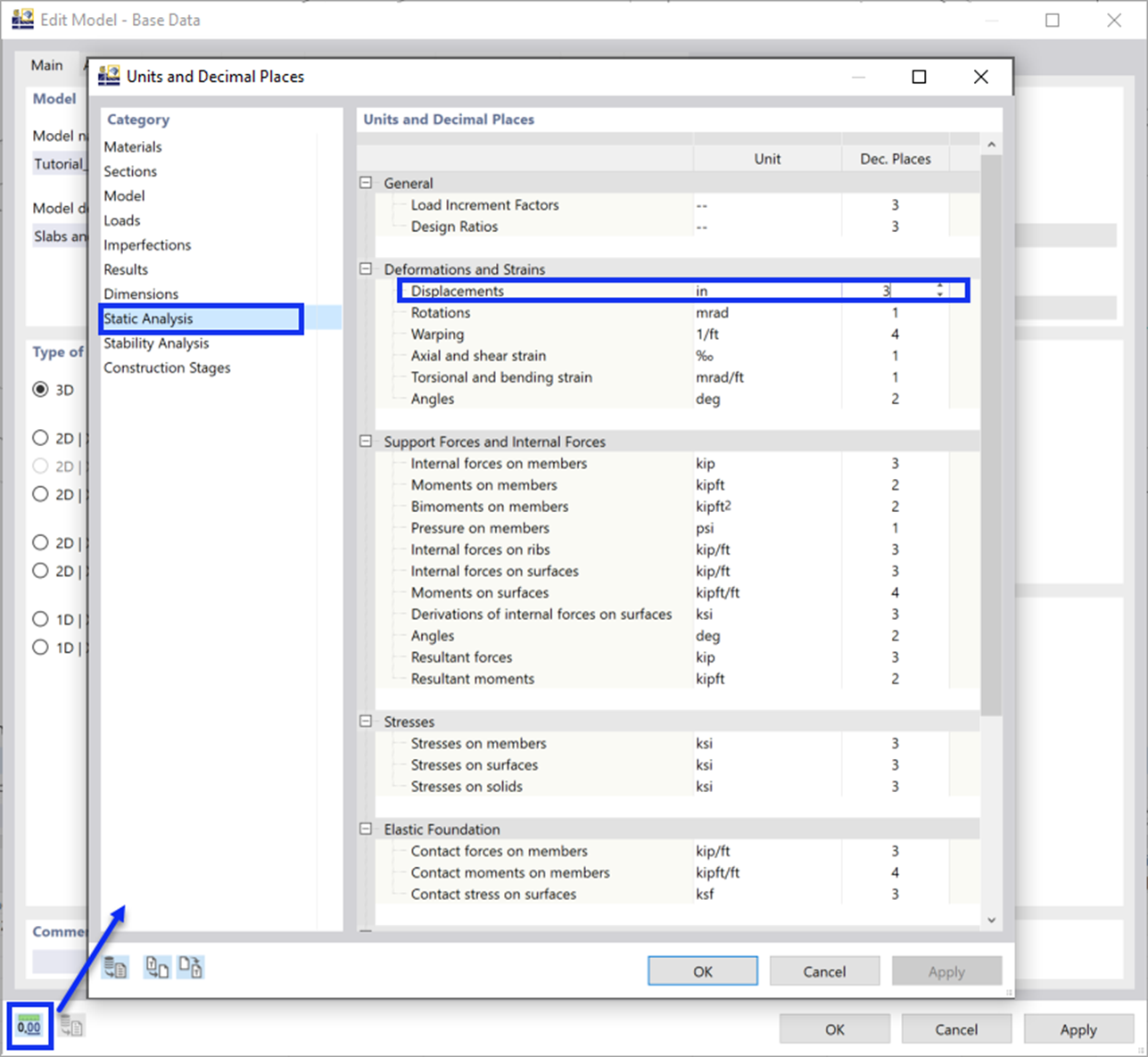Click the Unit column header
The width and height of the screenshot is (1148, 1057).
pyautogui.click(x=767, y=159)
